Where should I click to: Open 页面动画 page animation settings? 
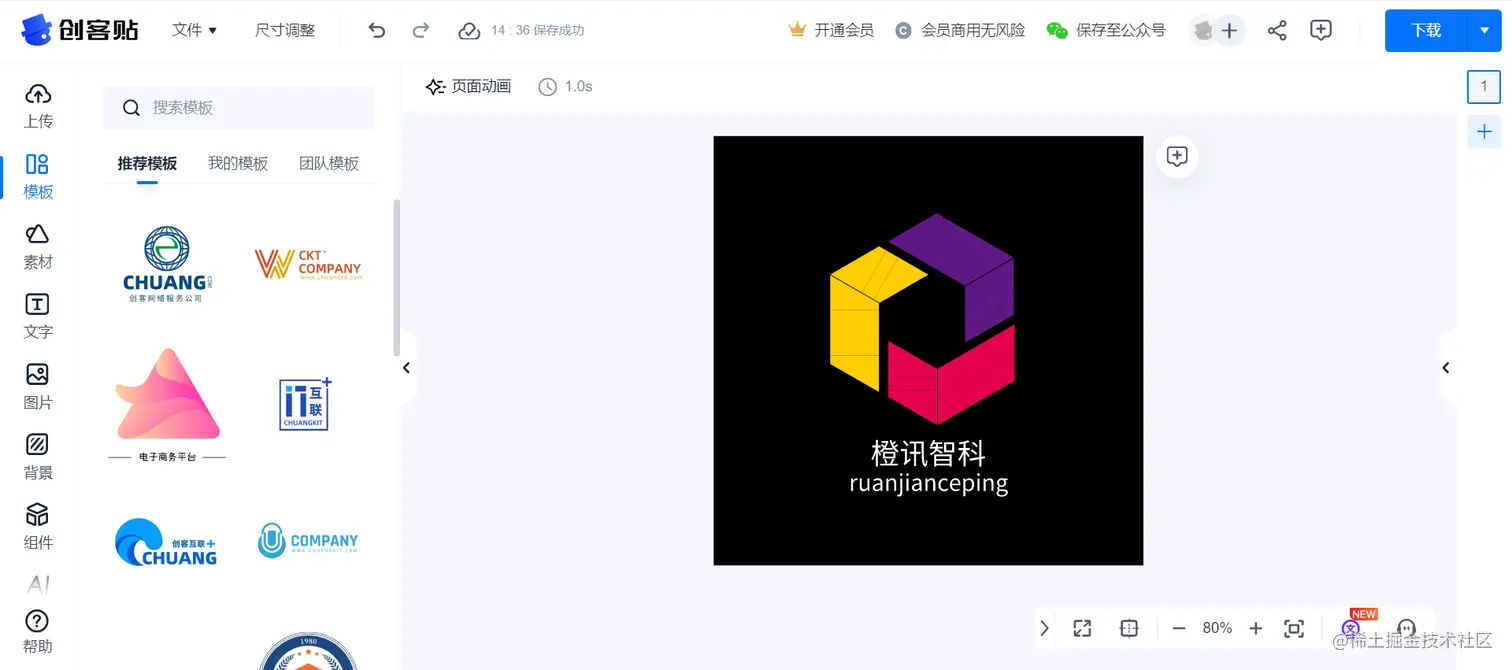[468, 86]
